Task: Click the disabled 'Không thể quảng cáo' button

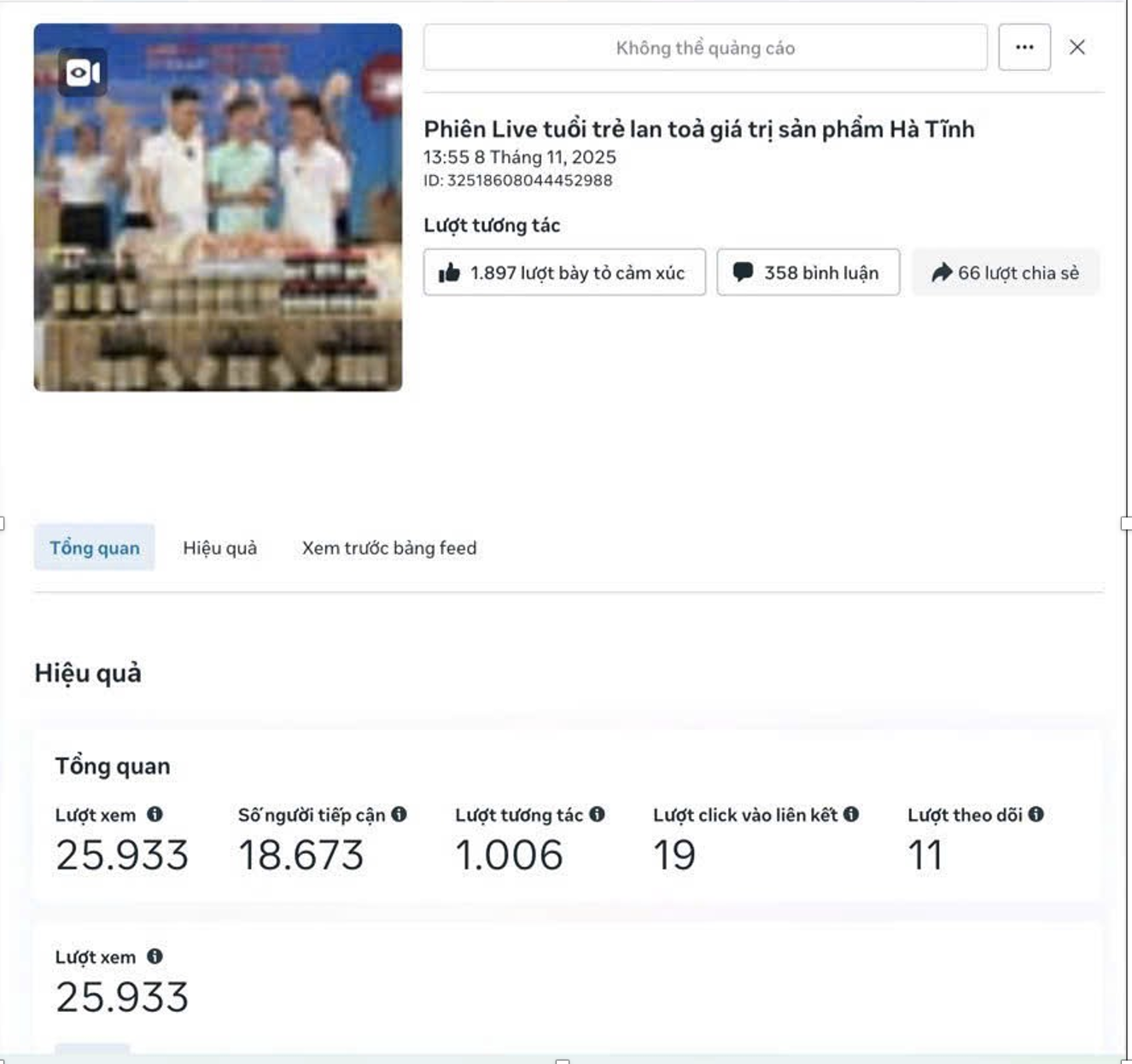Action: coord(705,48)
